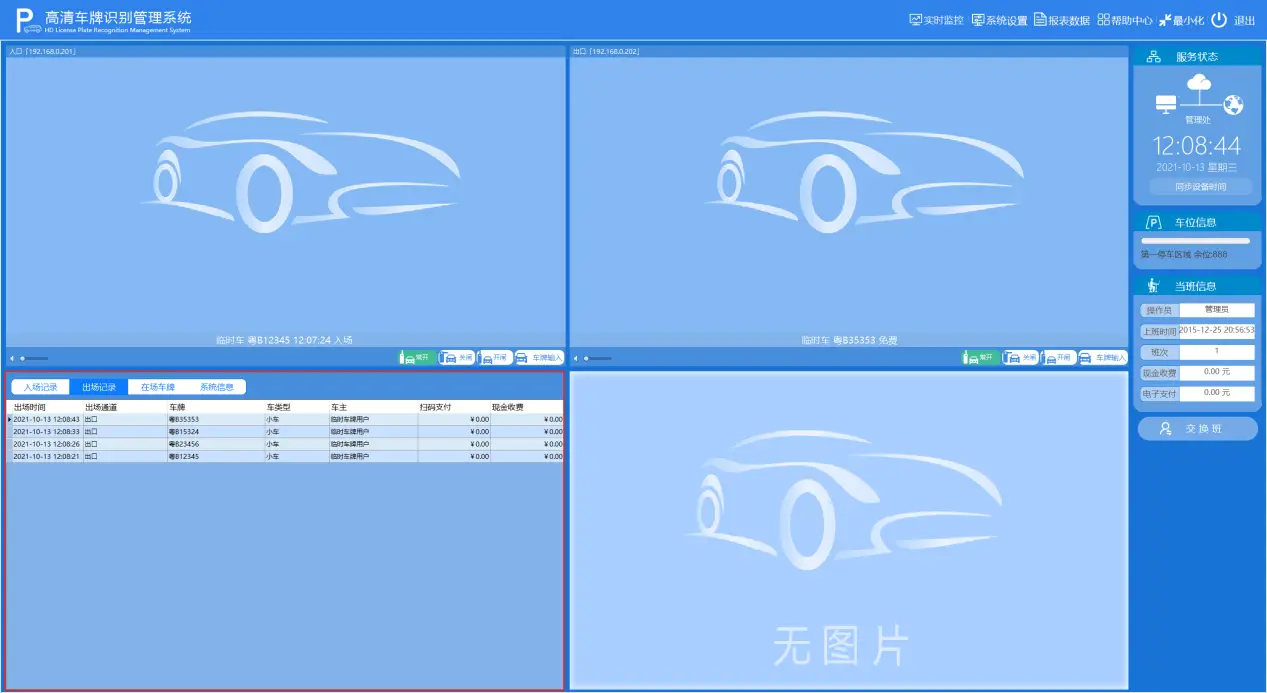Click 常开 keep-open button on entrance camera
Image resolution: width=1267 pixels, height=693 pixels.
[x=416, y=357]
